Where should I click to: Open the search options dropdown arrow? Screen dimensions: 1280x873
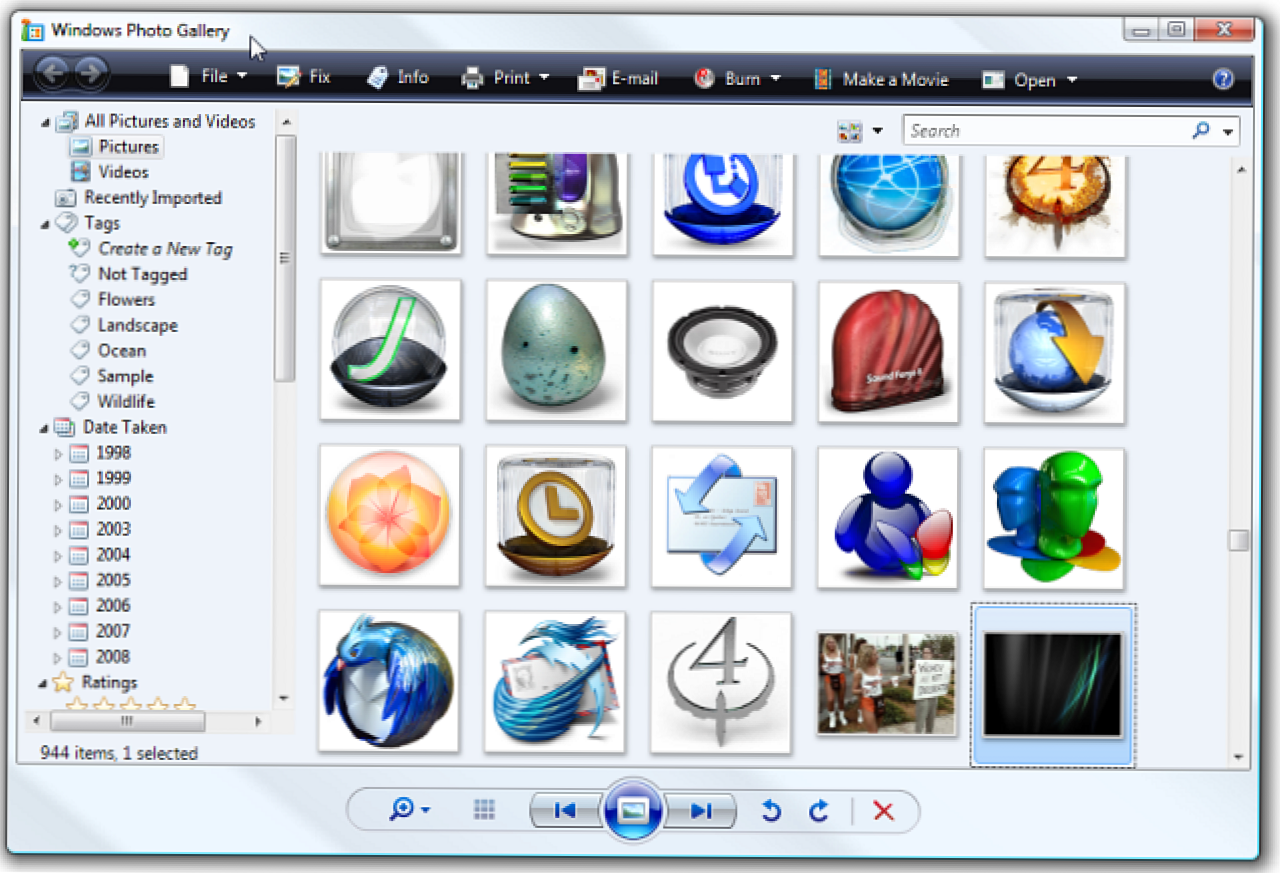point(1228,132)
